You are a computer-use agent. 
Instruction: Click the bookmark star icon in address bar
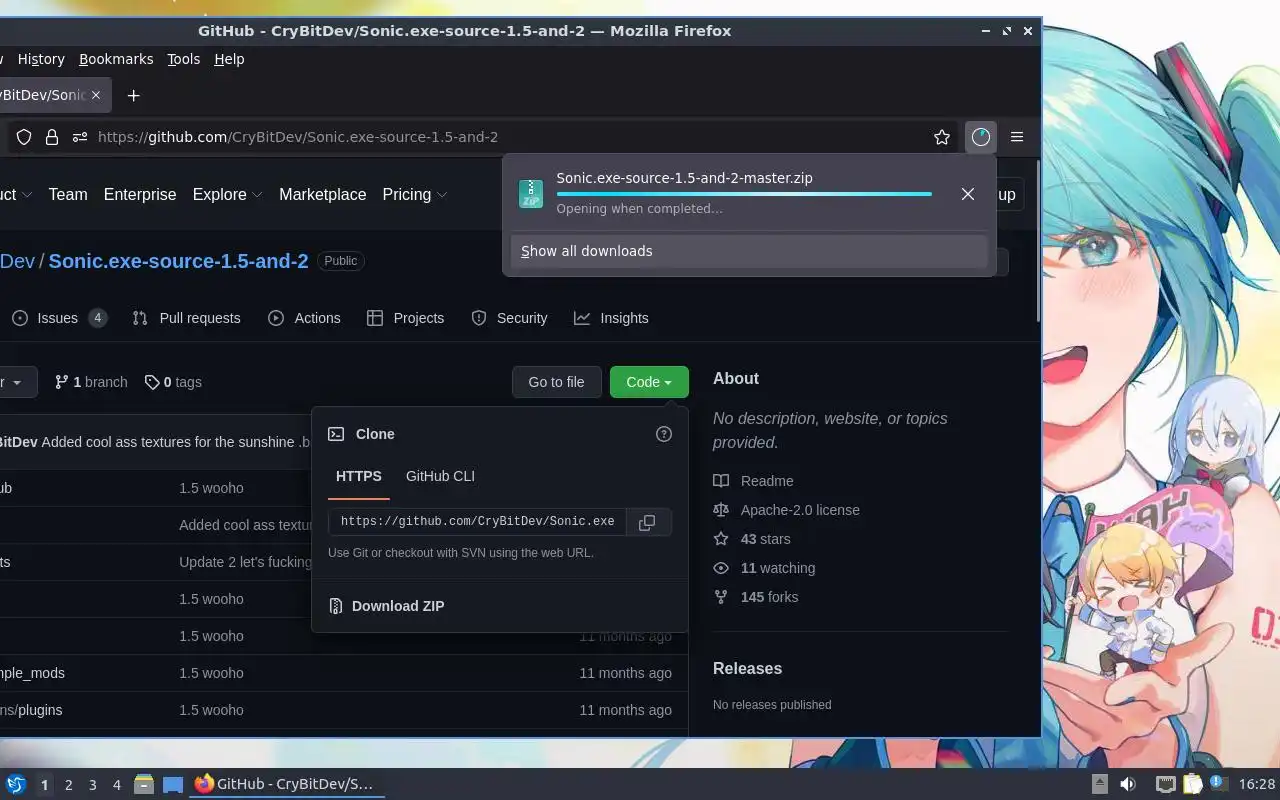(x=942, y=137)
